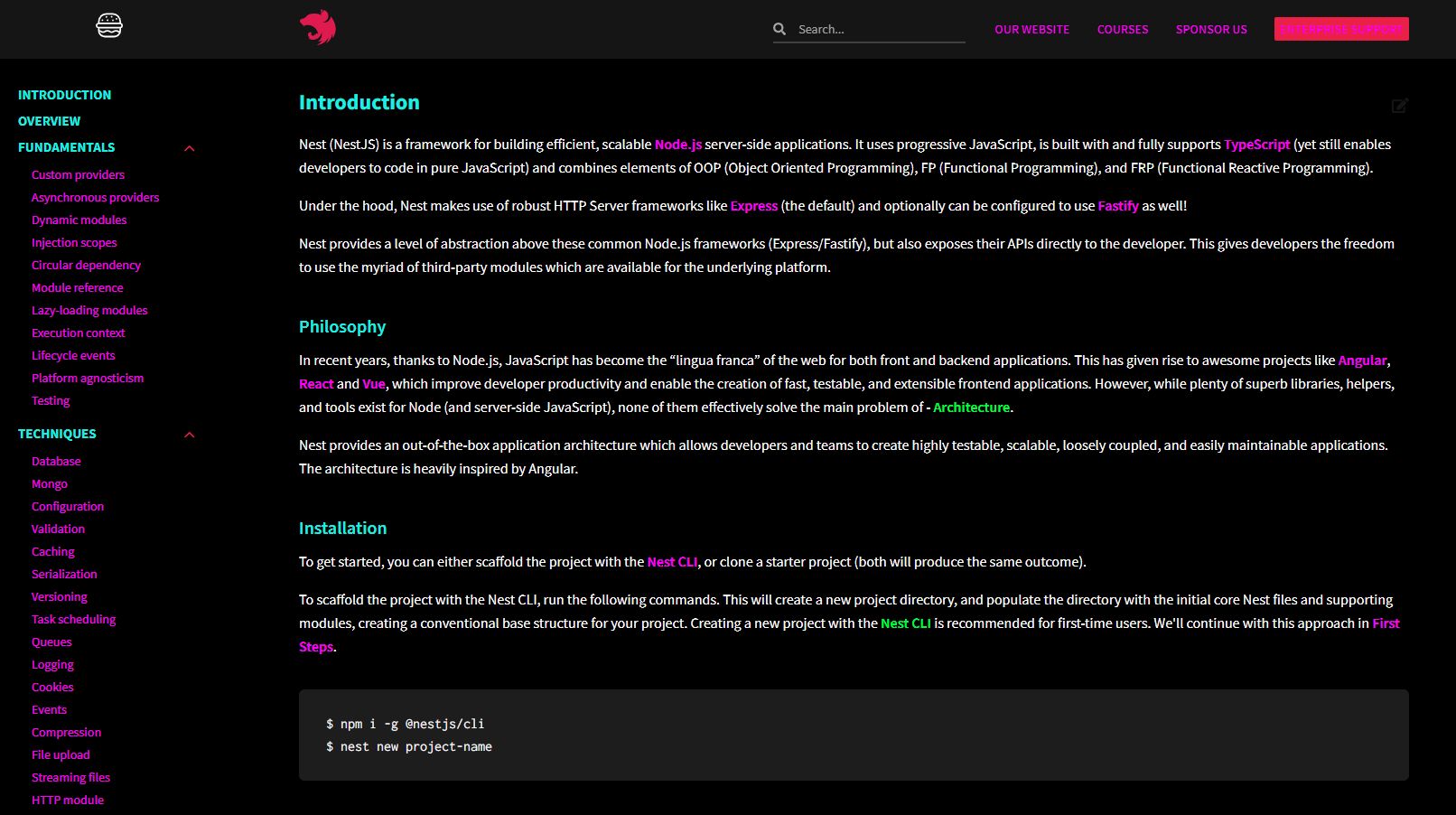This screenshot has width=1456, height=815.
Task: Click the Introduction page title
Action: (359, 102)
